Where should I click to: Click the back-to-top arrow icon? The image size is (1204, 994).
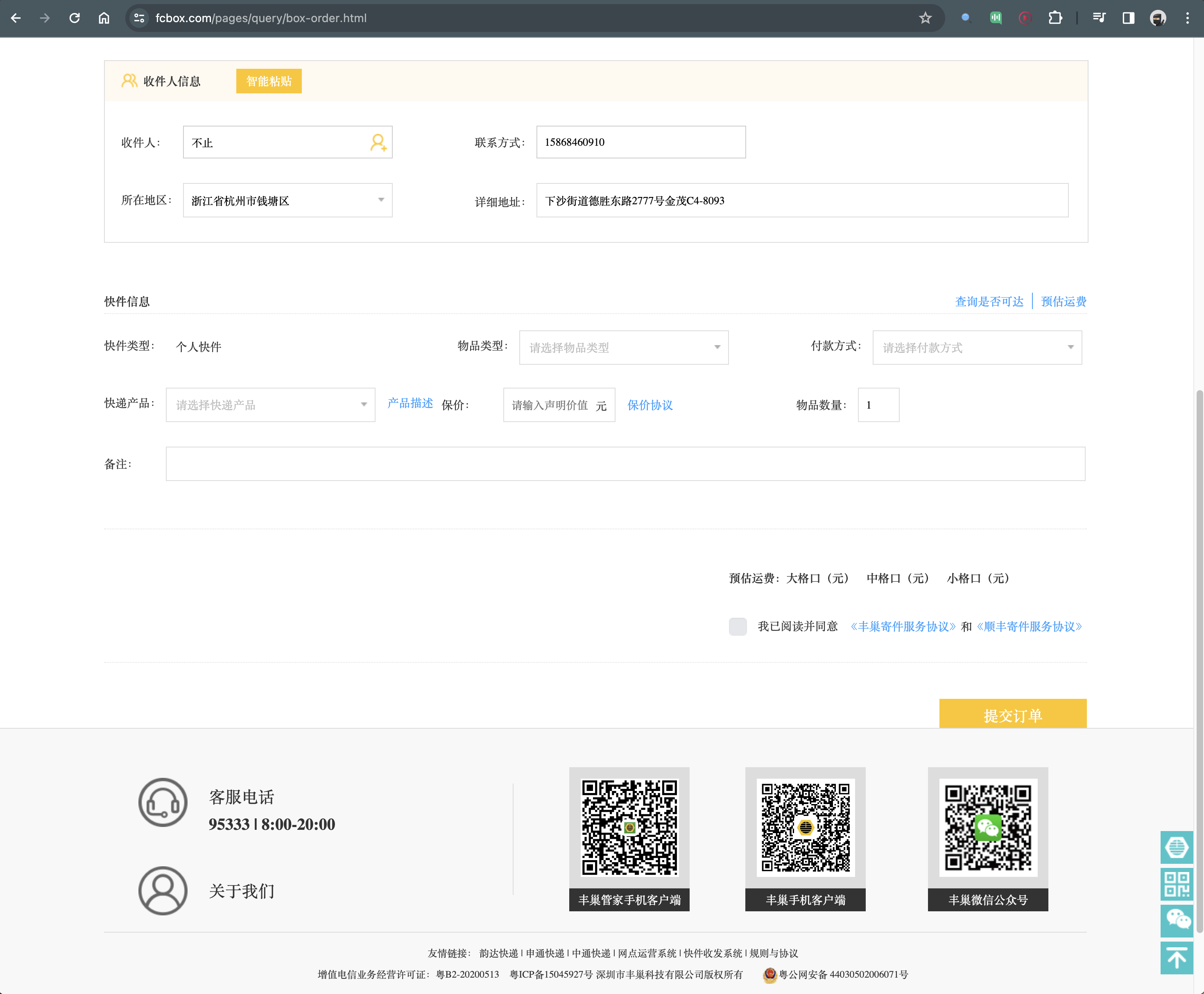[1177, 958]
